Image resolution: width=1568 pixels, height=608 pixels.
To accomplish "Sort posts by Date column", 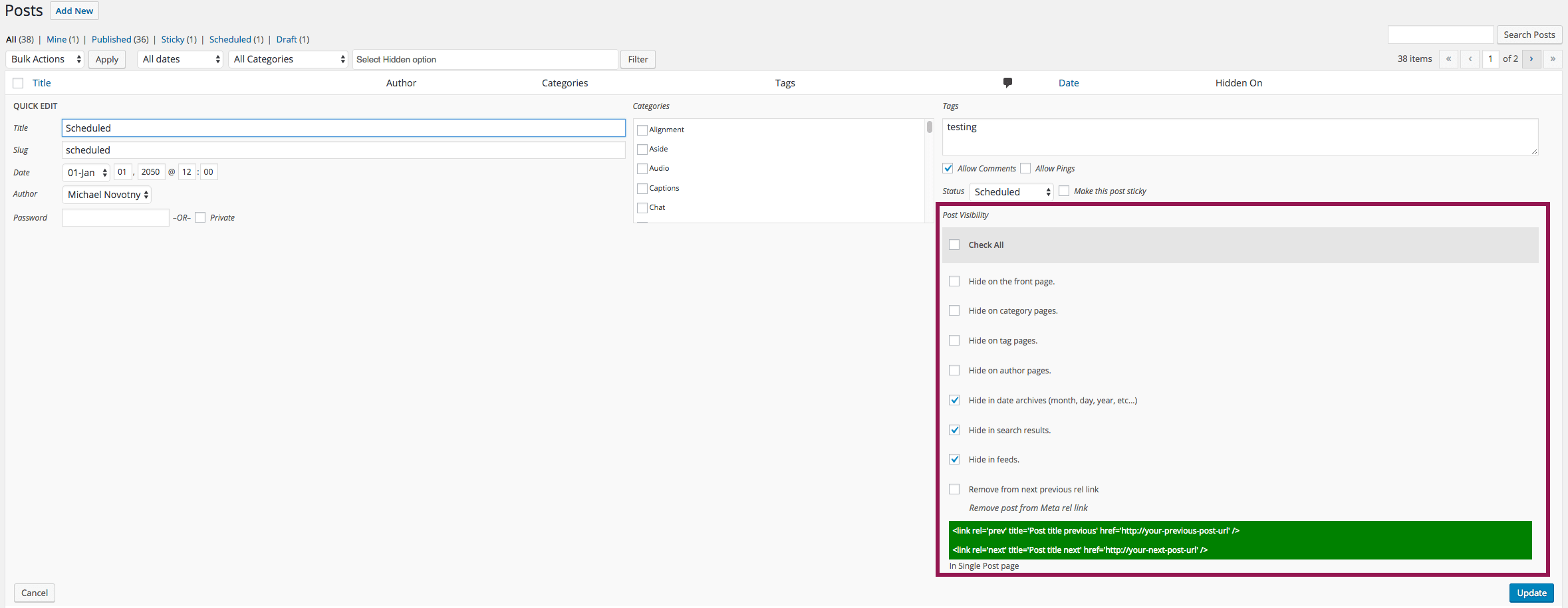I will tap(1069, 83).
